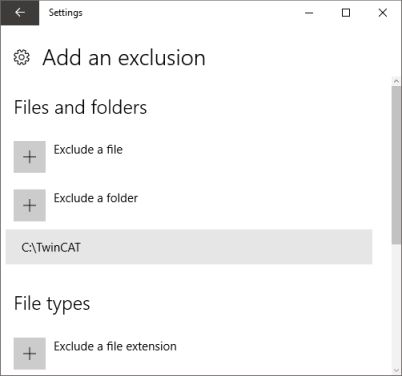Click the plus button for Exclude a file extension

30,353
